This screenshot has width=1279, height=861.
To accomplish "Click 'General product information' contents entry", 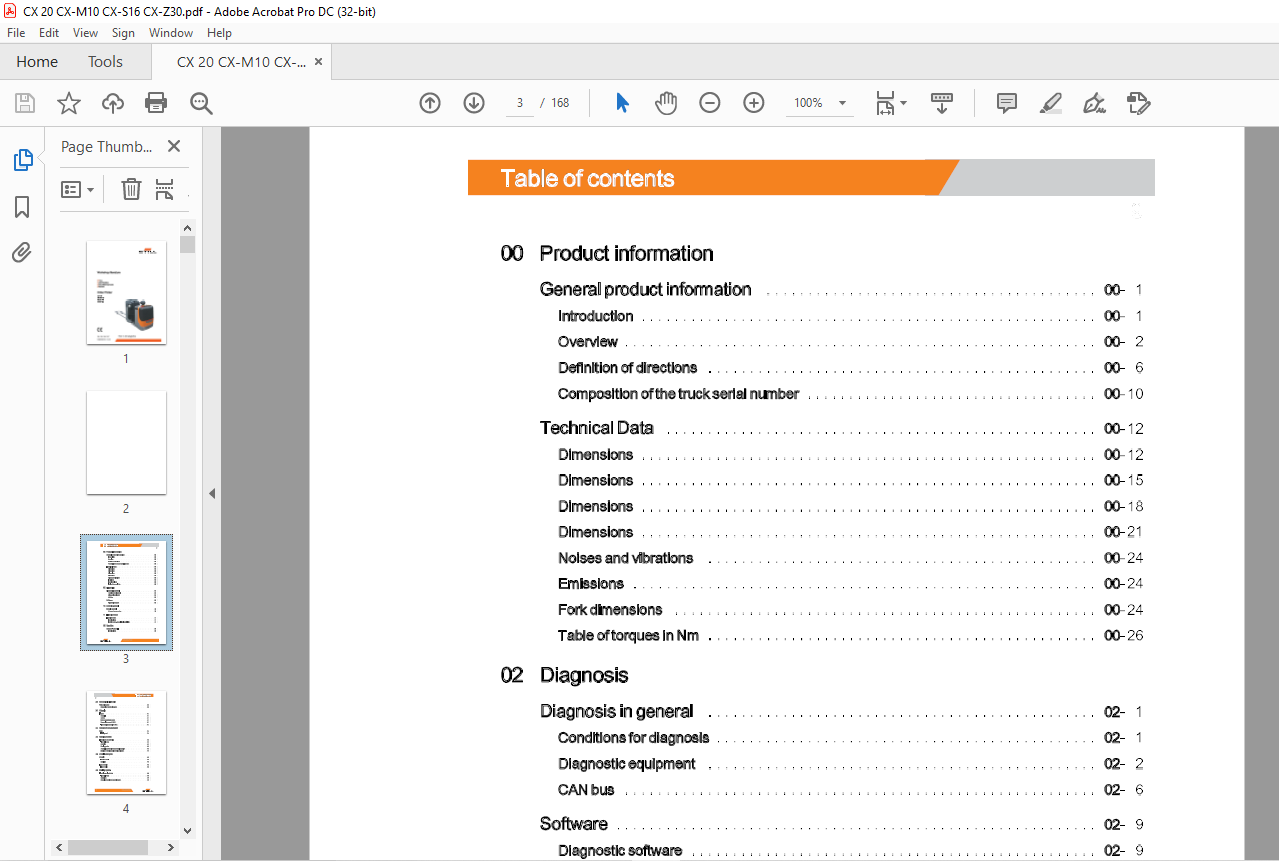I will [x=645, y=289].
